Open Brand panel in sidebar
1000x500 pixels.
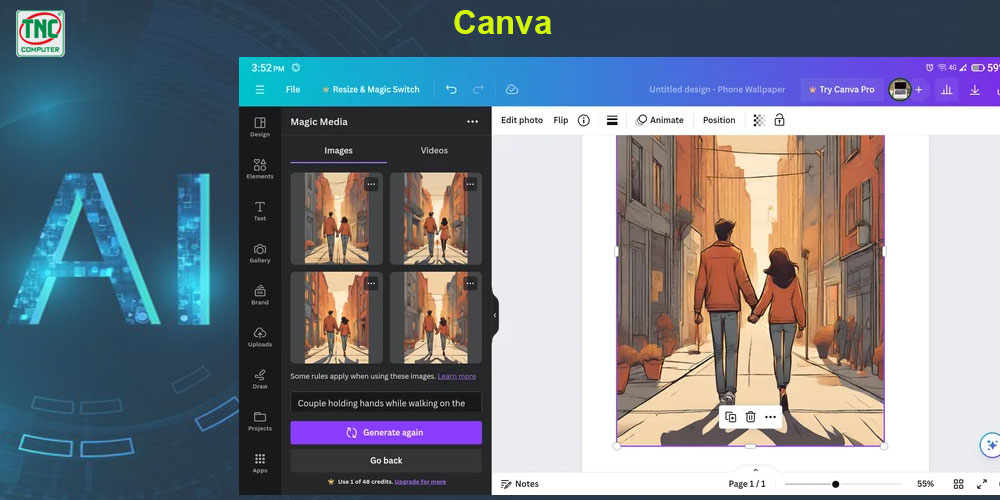(x=260, y=295)
